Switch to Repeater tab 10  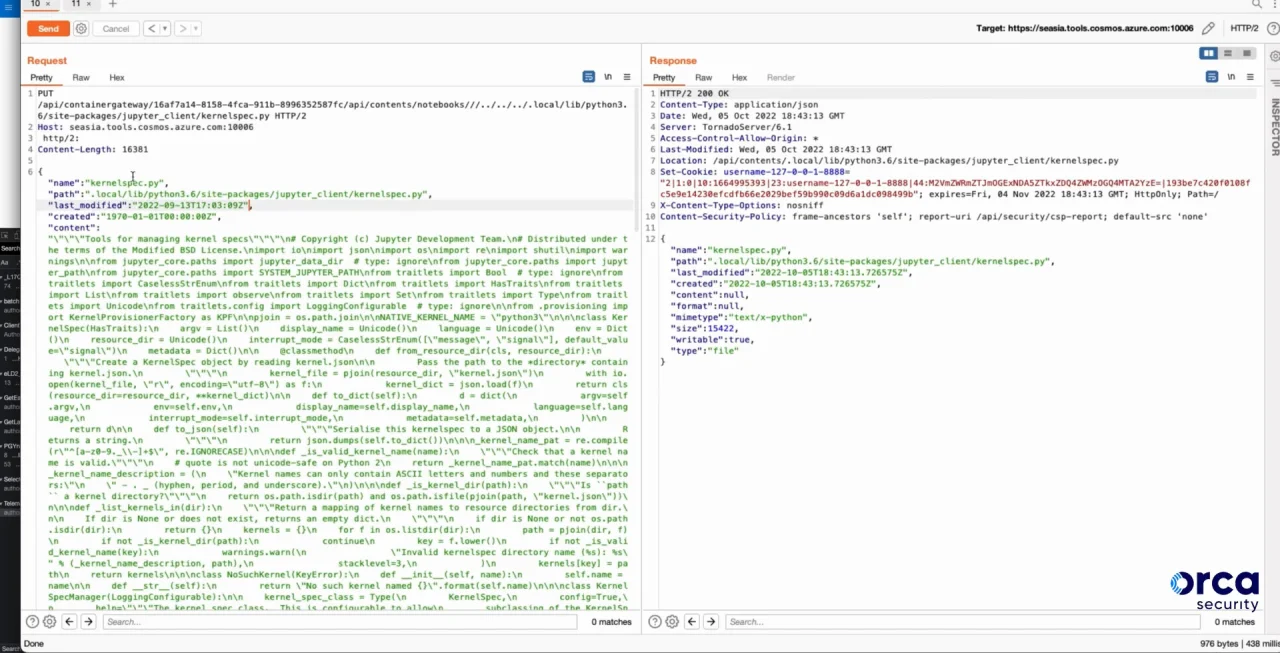[35, 4]
